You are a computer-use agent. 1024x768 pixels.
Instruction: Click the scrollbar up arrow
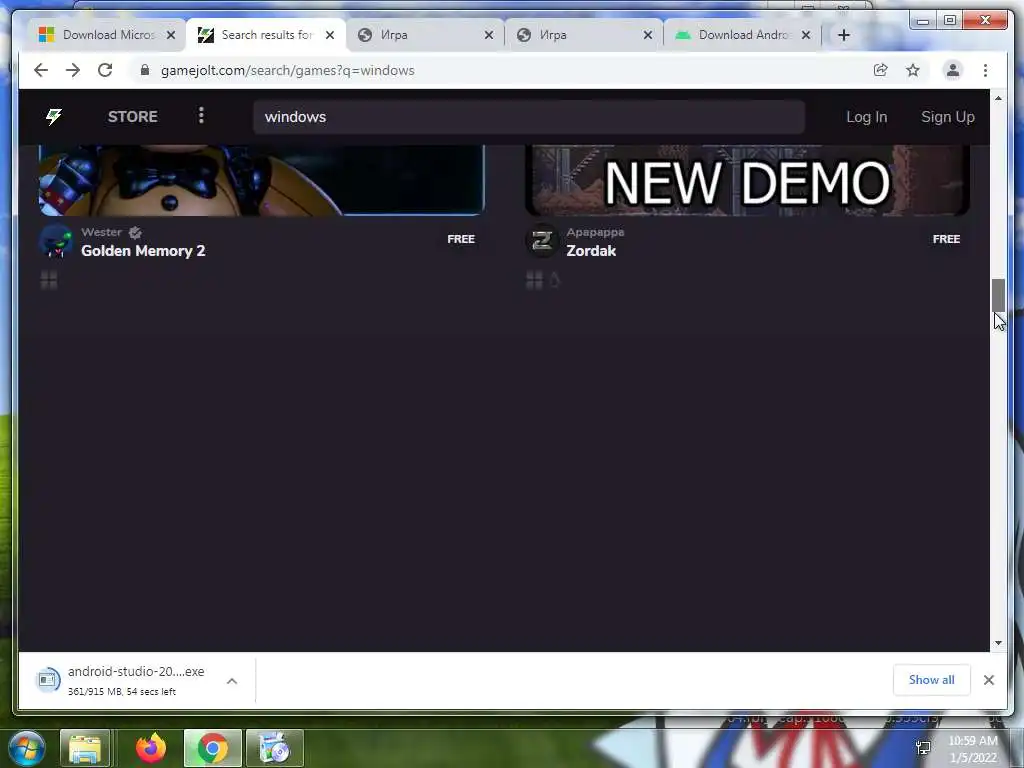coord(998,98)
